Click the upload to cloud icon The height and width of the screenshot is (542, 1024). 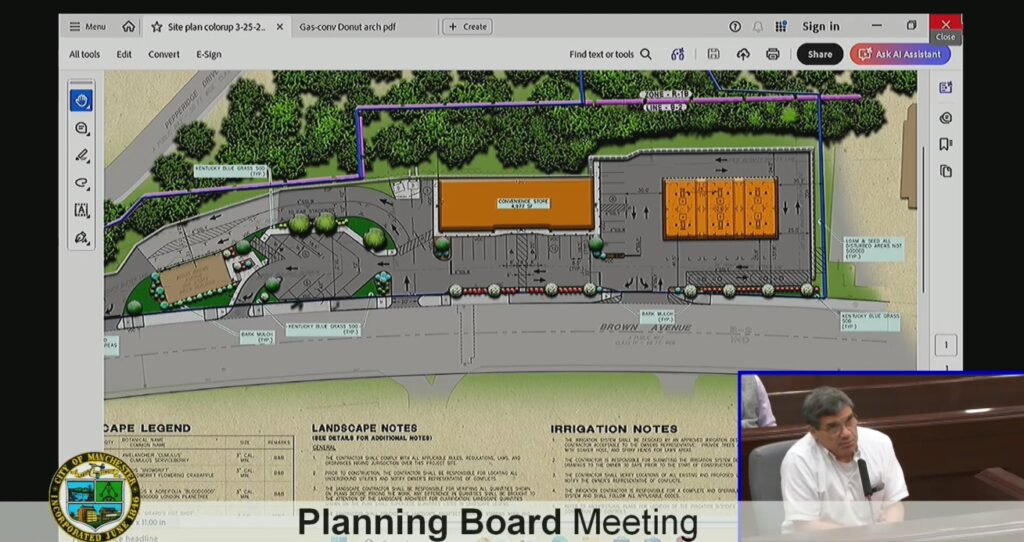click(x=743, y=54)
